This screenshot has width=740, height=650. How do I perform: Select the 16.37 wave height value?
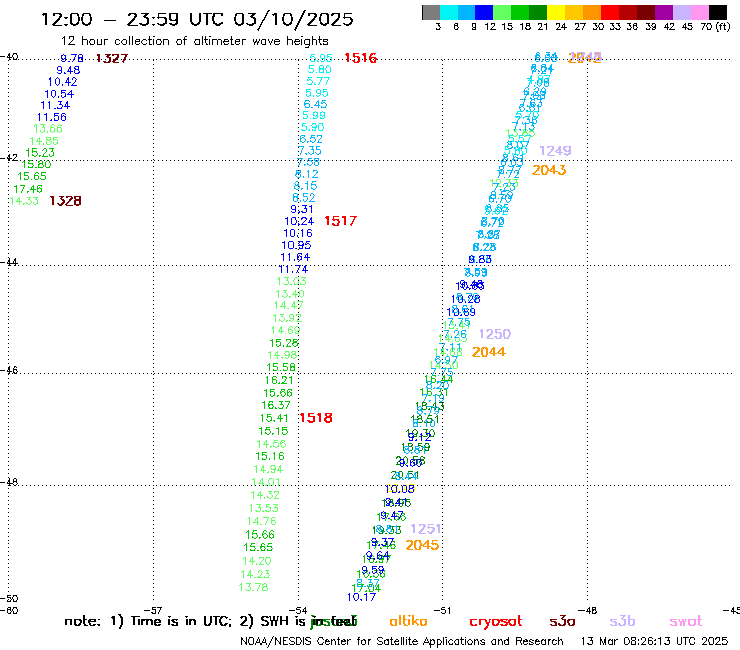click(x=276, y=405)
